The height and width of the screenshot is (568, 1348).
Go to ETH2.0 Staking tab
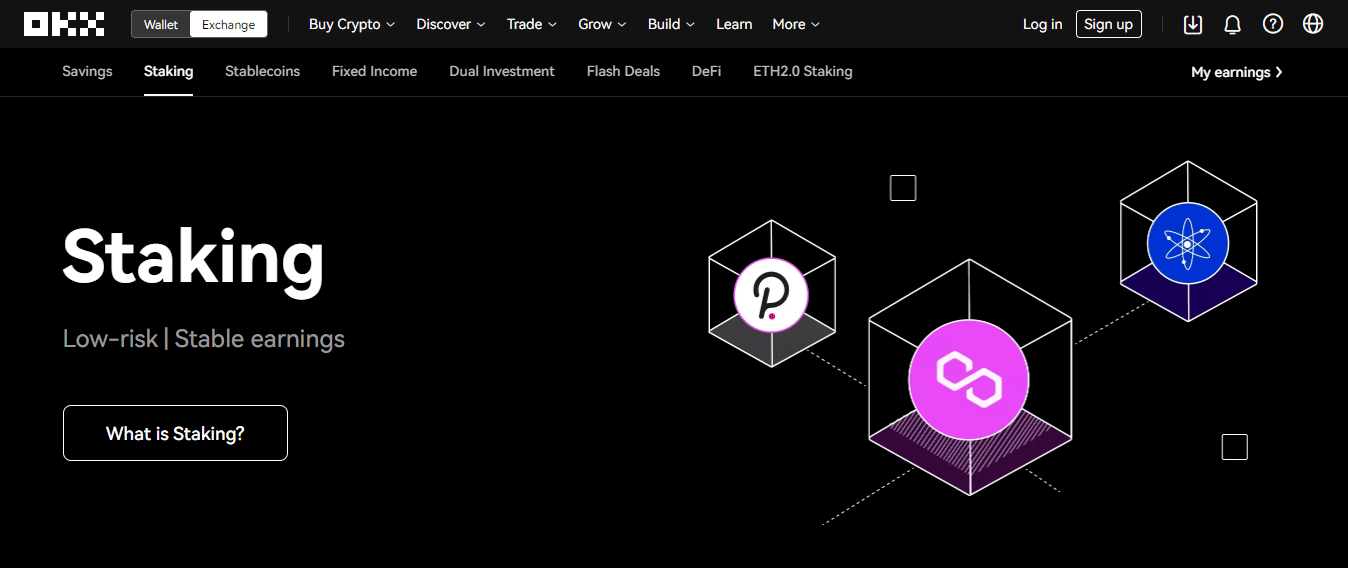pyautogui.click(x=803, y=71)
